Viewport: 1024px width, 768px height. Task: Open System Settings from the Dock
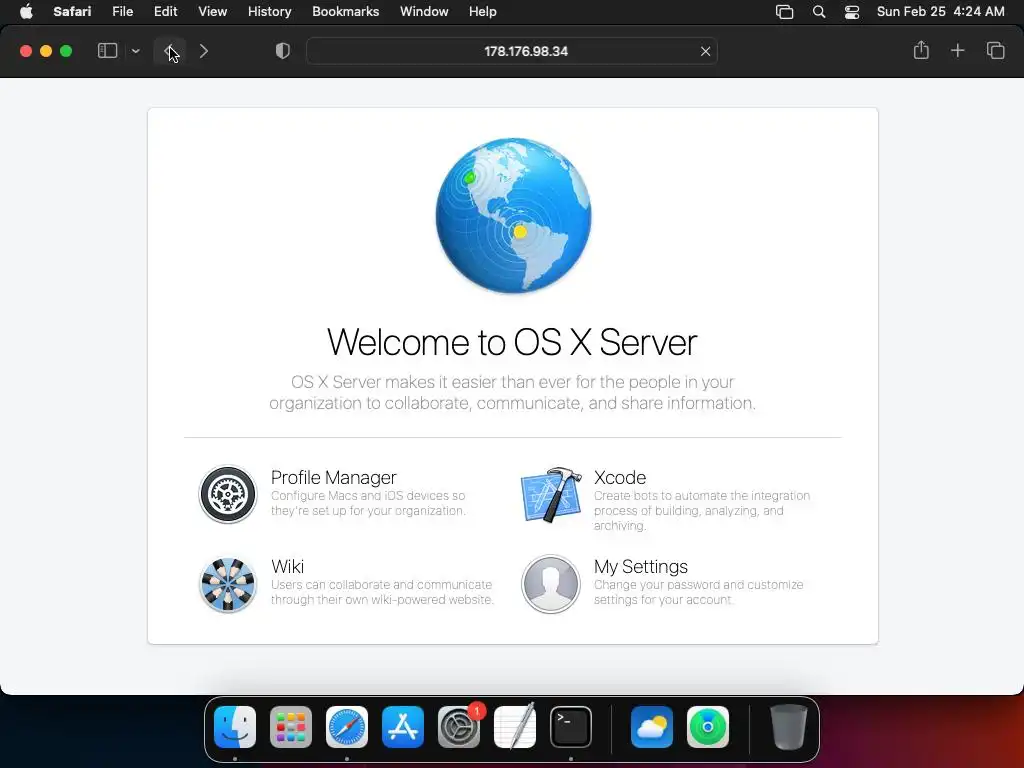pos(458,726)
